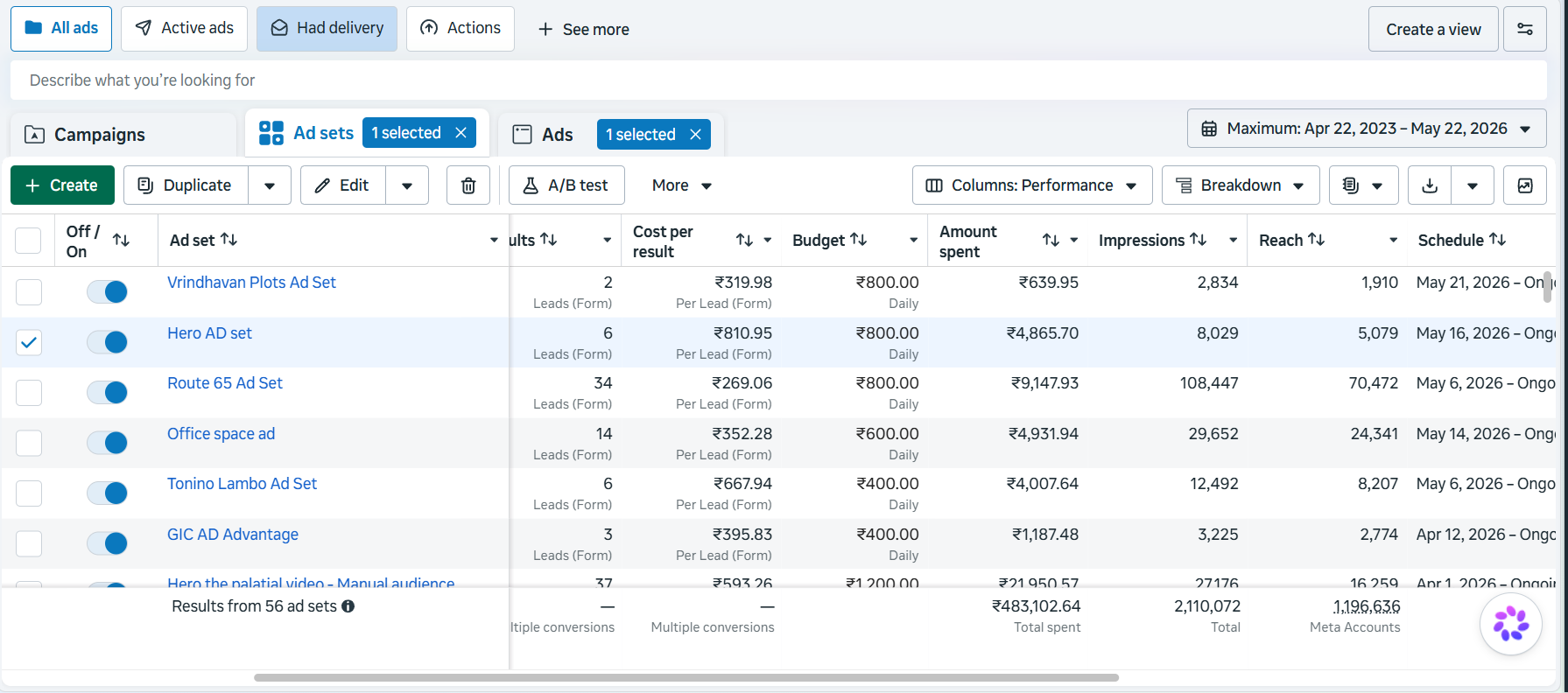Open the Ad set column options caret
This screenshot has height=693, width=1568.
494,240
